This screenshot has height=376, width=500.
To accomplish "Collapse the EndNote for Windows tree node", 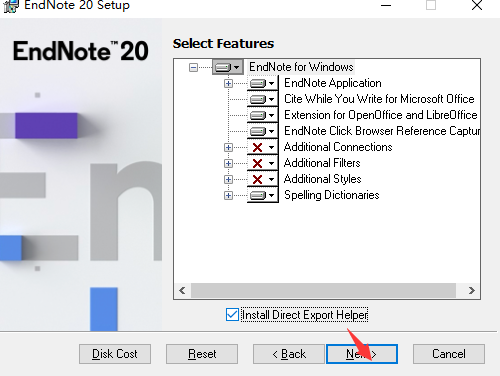I will [193, 67].
